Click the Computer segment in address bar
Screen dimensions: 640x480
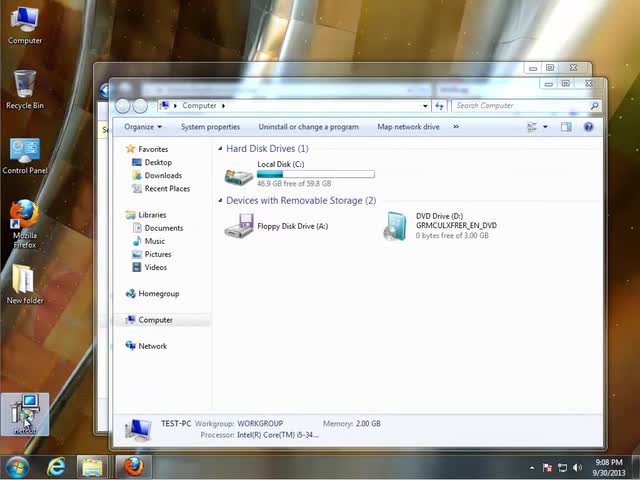pos(199,106)
